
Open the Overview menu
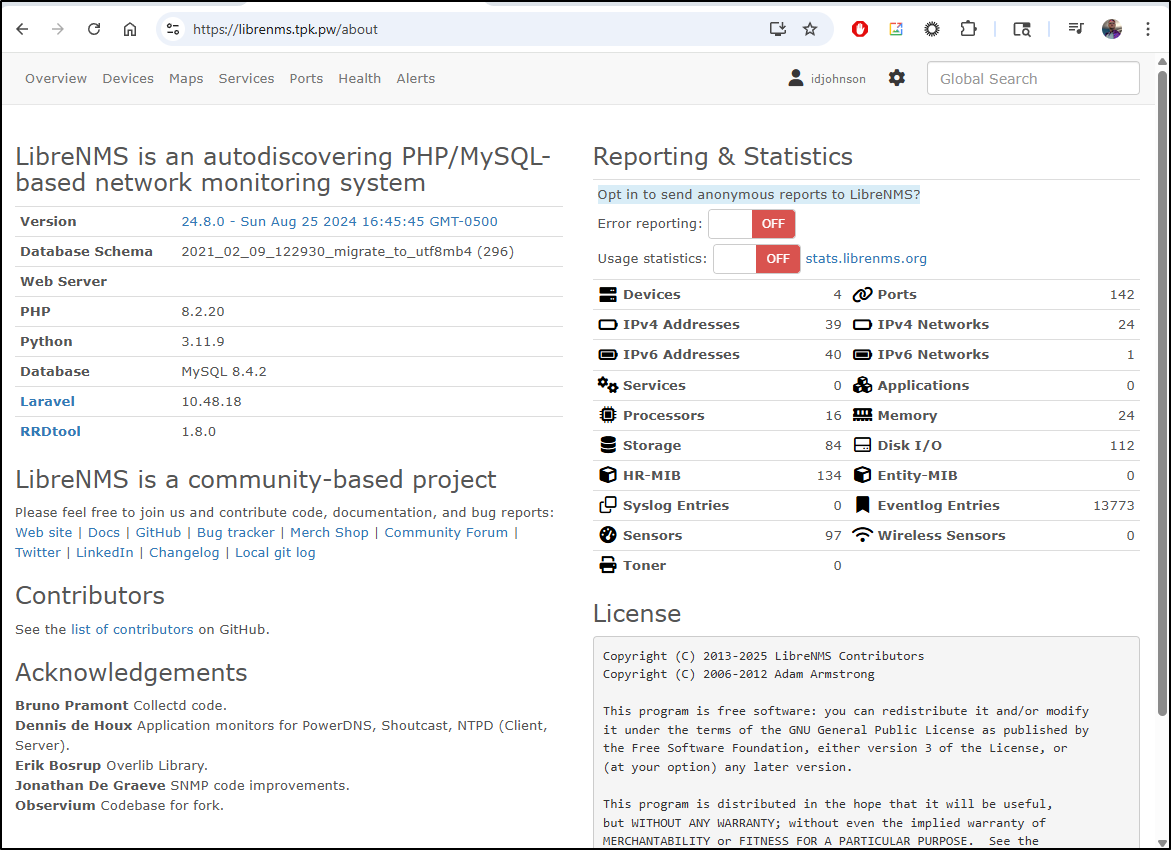tap(56, 78)
